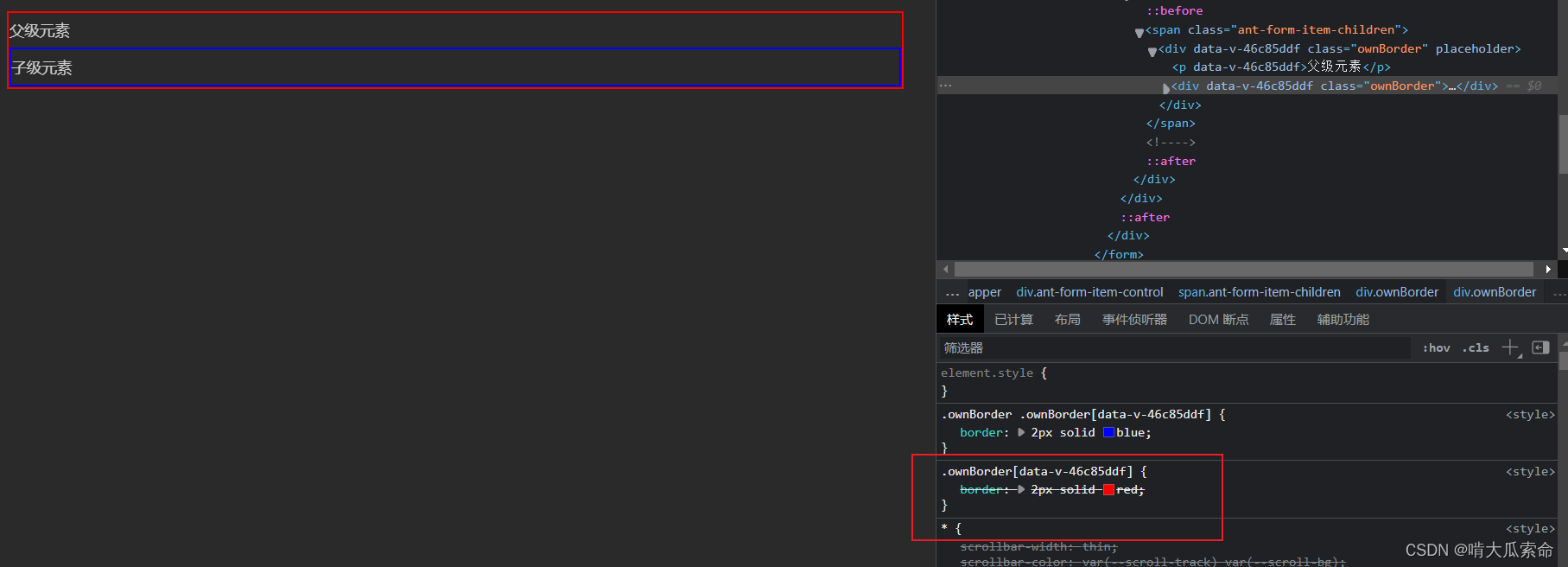This screenshot has width=1568, height=567.
Task: Select the closing </form> tag row
Action: [x=1119, y=254]
